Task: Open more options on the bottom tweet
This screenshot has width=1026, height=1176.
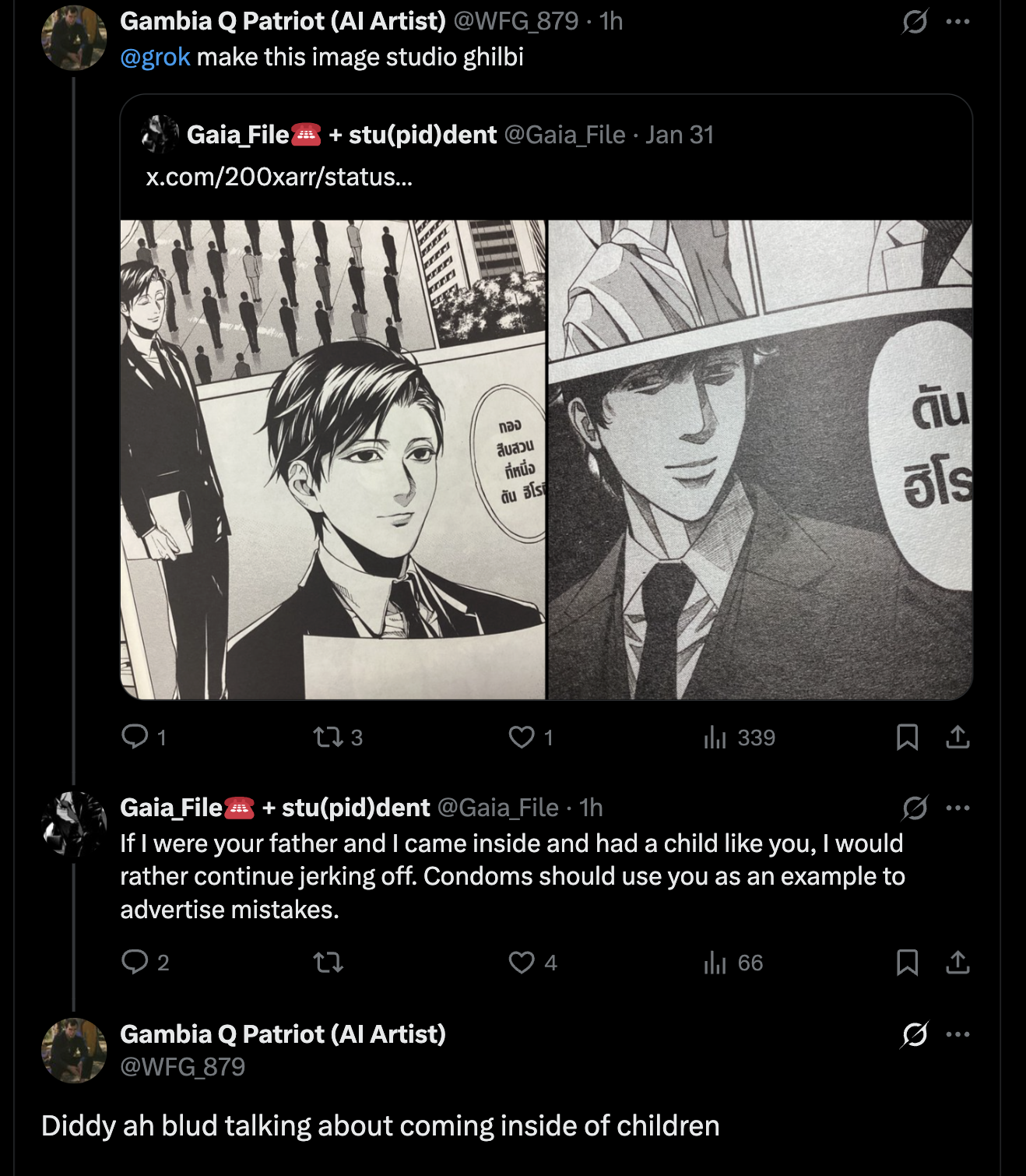Action: tap(957, 1034)
